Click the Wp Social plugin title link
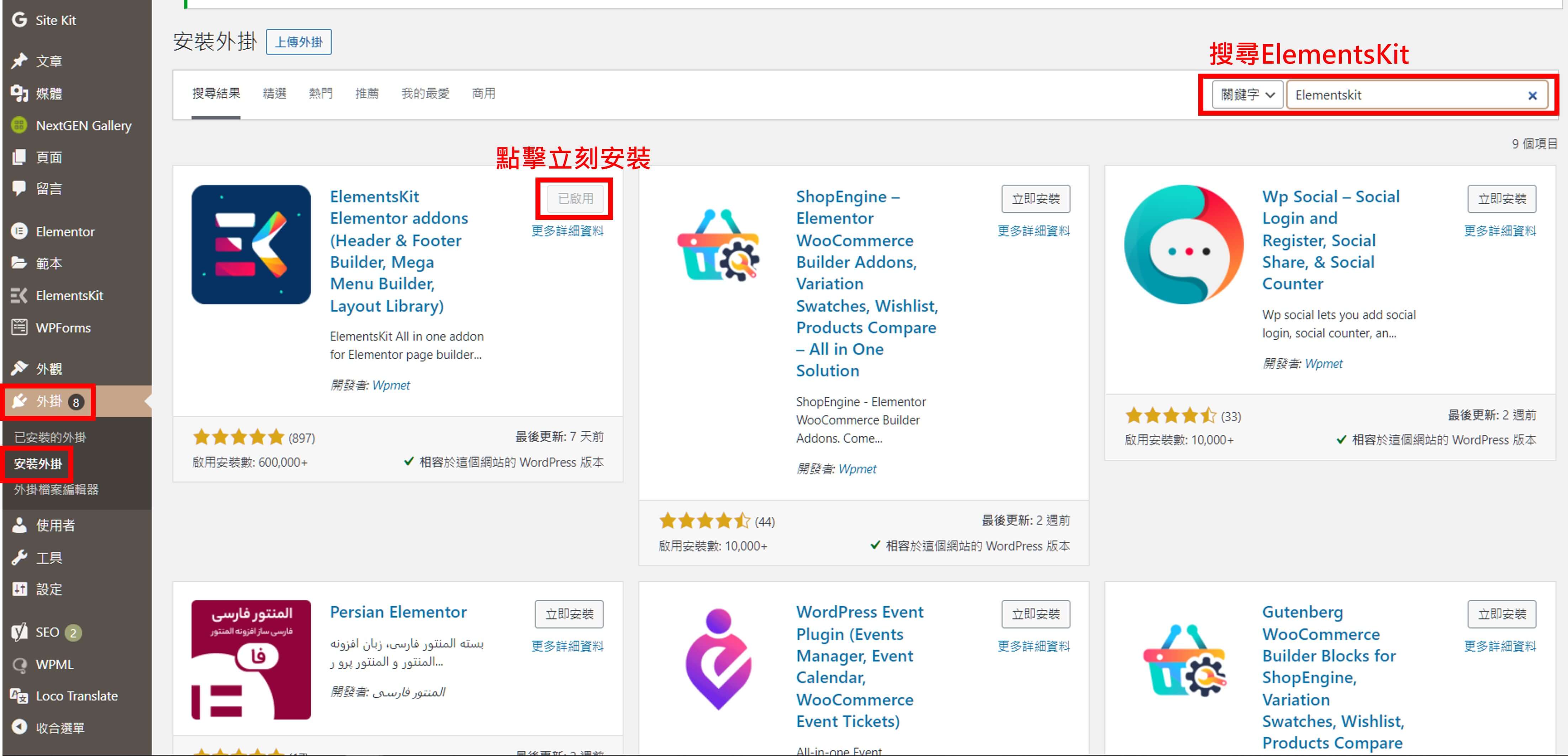 [x=1331, y=240]
